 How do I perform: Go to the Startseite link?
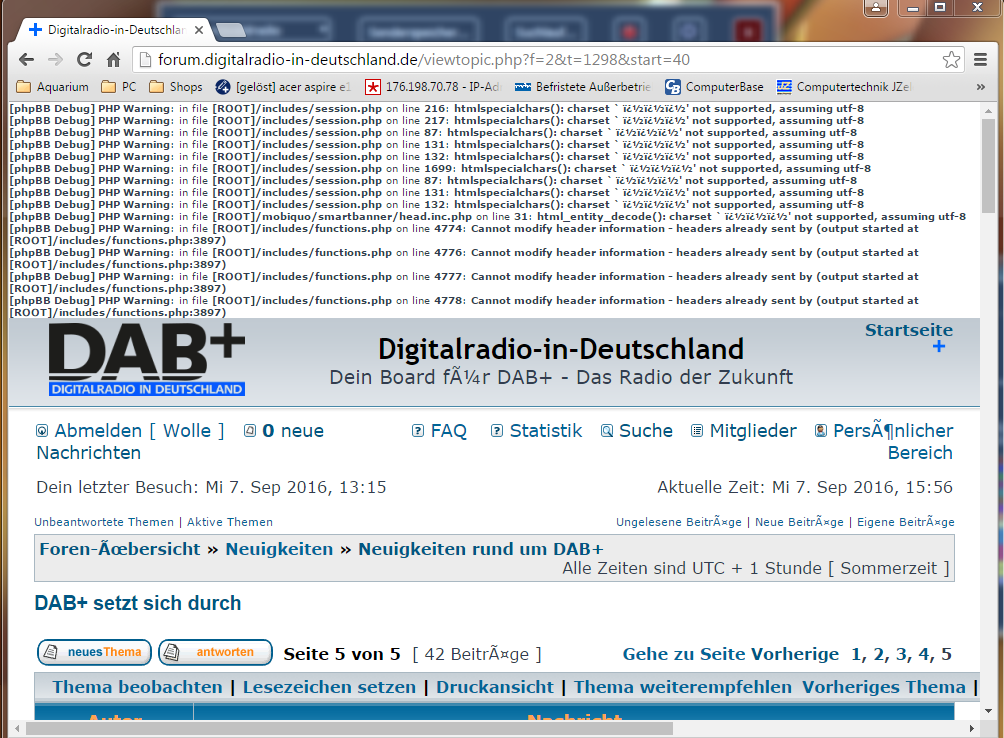[x=908, y=331]
